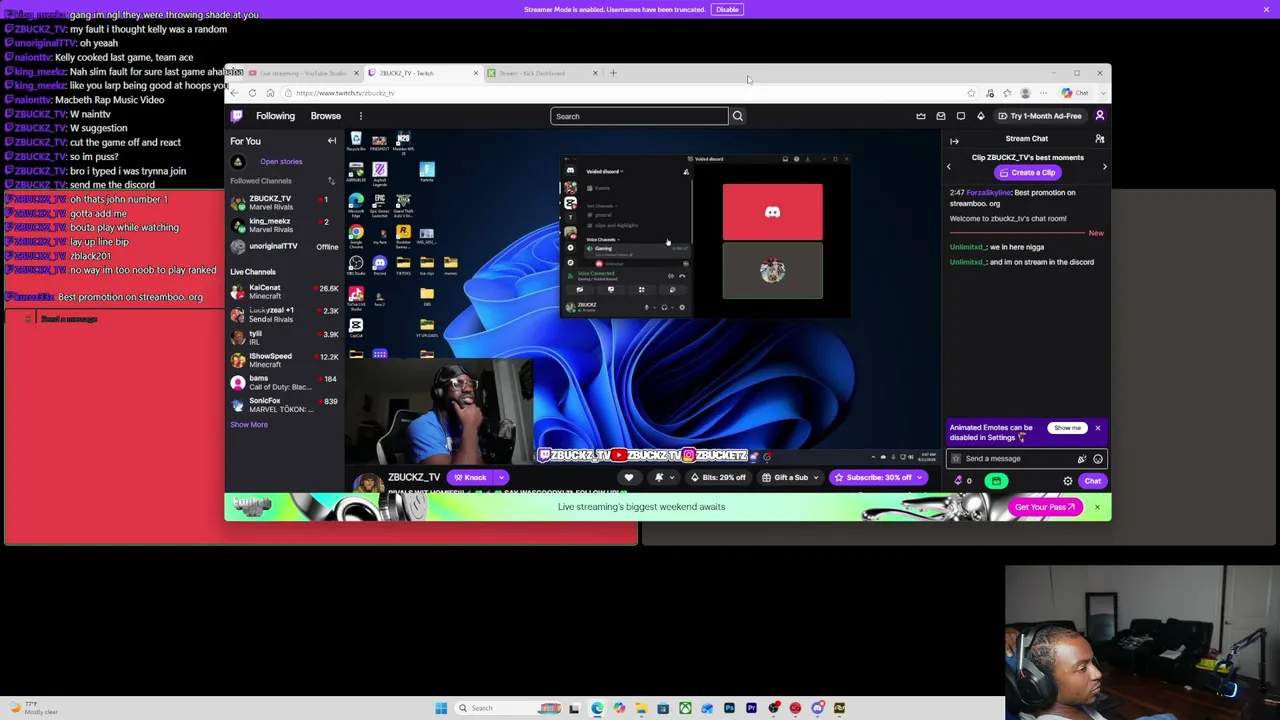Open Copilot Chat in browser toolbar
This screenshot has width=1280, height=720.
click(1076, 93)
